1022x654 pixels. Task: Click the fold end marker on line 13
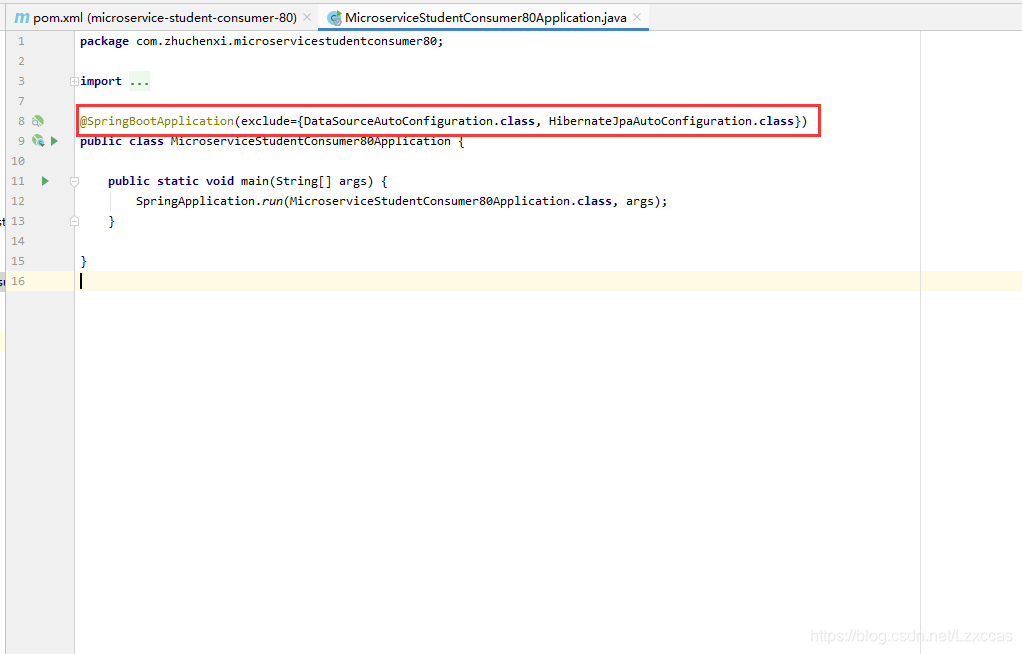(x=74, y=222)
